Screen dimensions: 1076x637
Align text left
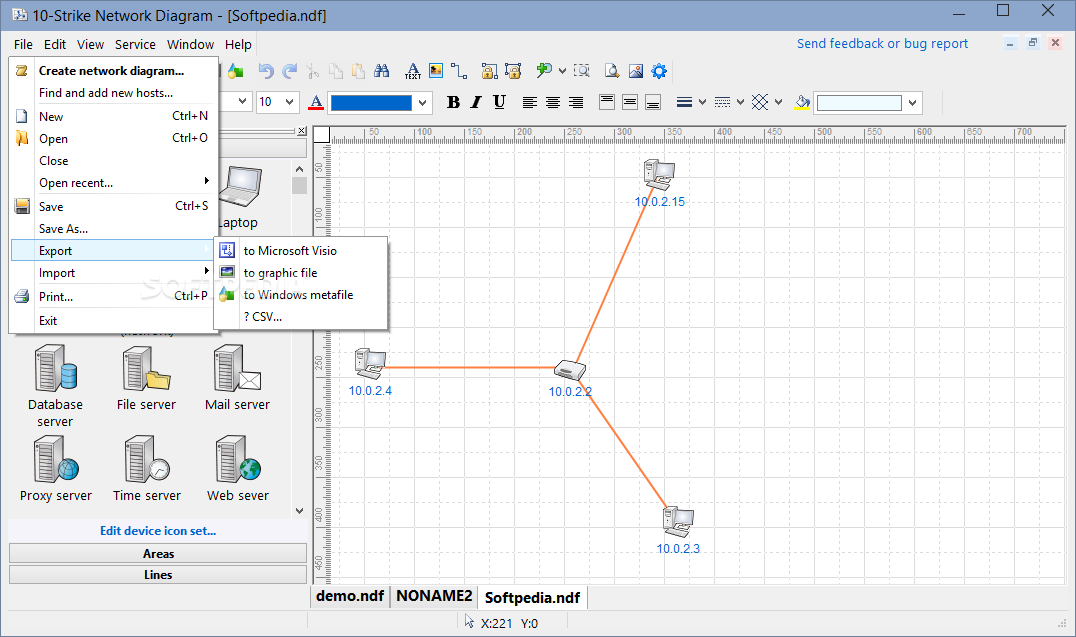click(x=529, y=102)
